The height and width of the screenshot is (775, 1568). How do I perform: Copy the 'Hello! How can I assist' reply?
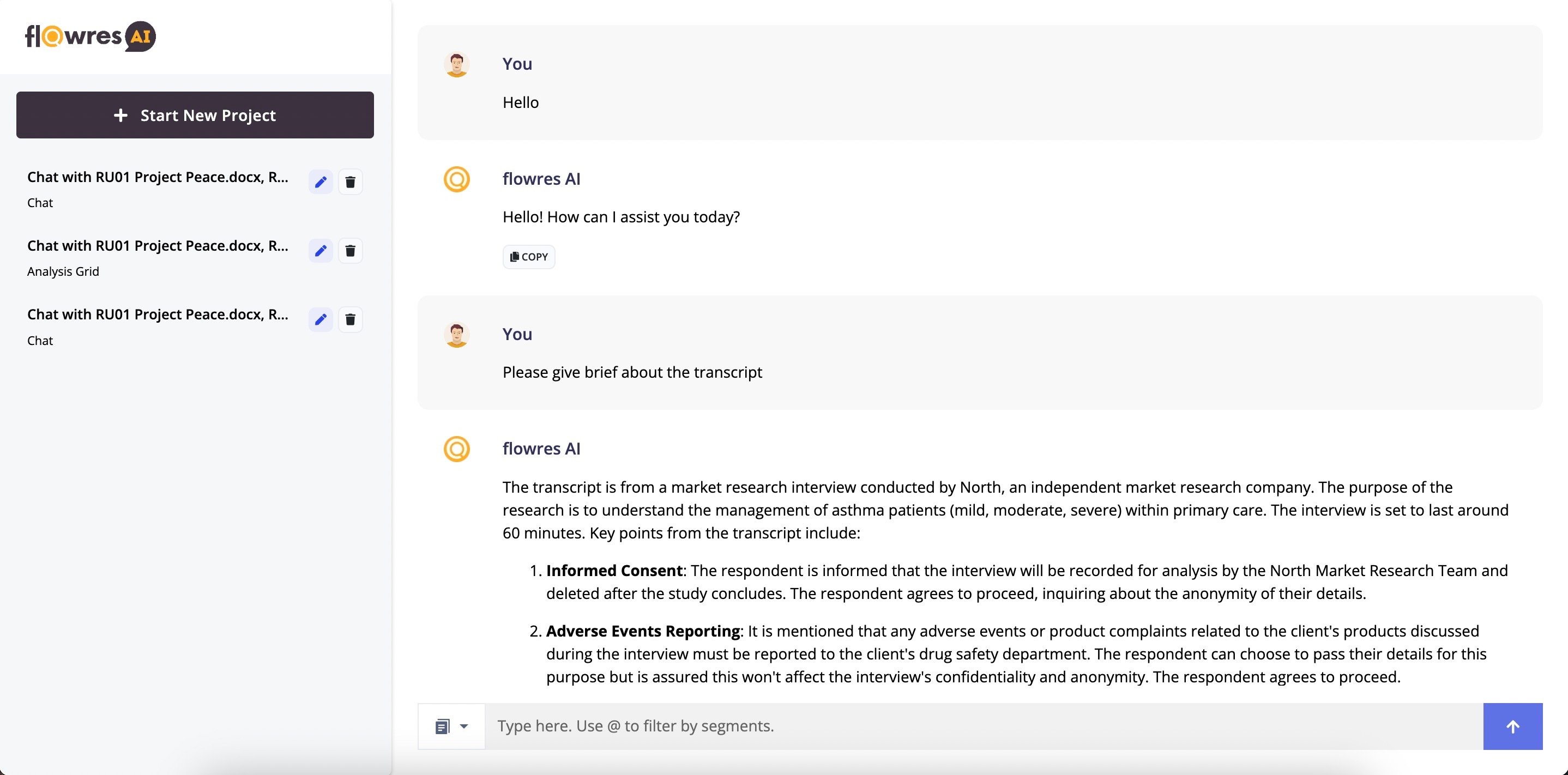coord(528,257)
